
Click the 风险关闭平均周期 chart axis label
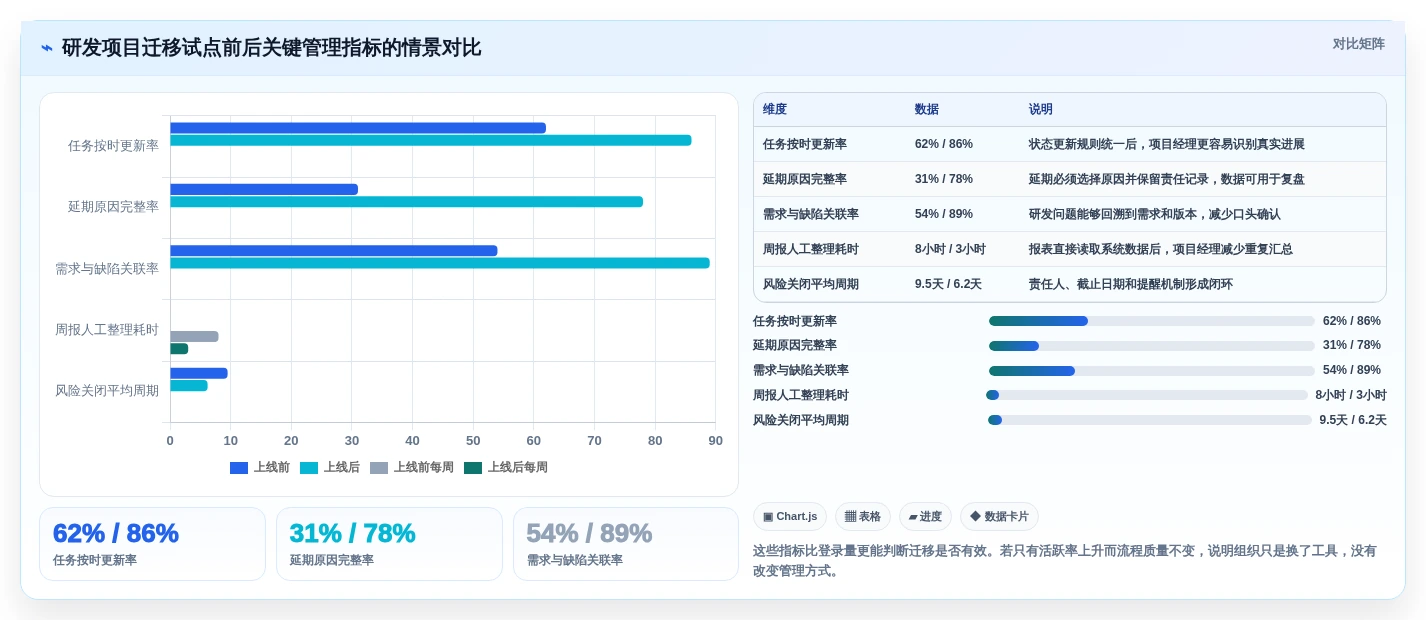click(x=107, y=391)
